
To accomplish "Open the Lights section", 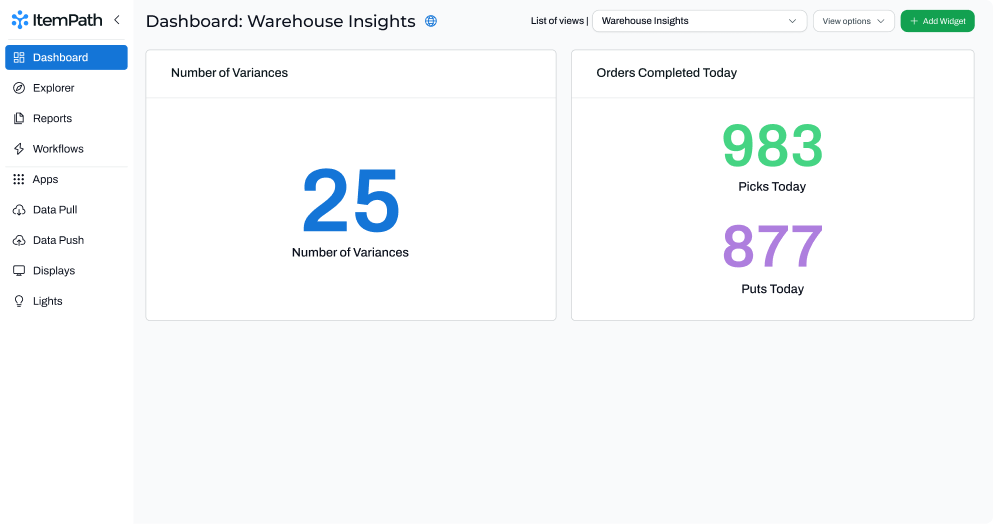I will click(x=66, y=301).
